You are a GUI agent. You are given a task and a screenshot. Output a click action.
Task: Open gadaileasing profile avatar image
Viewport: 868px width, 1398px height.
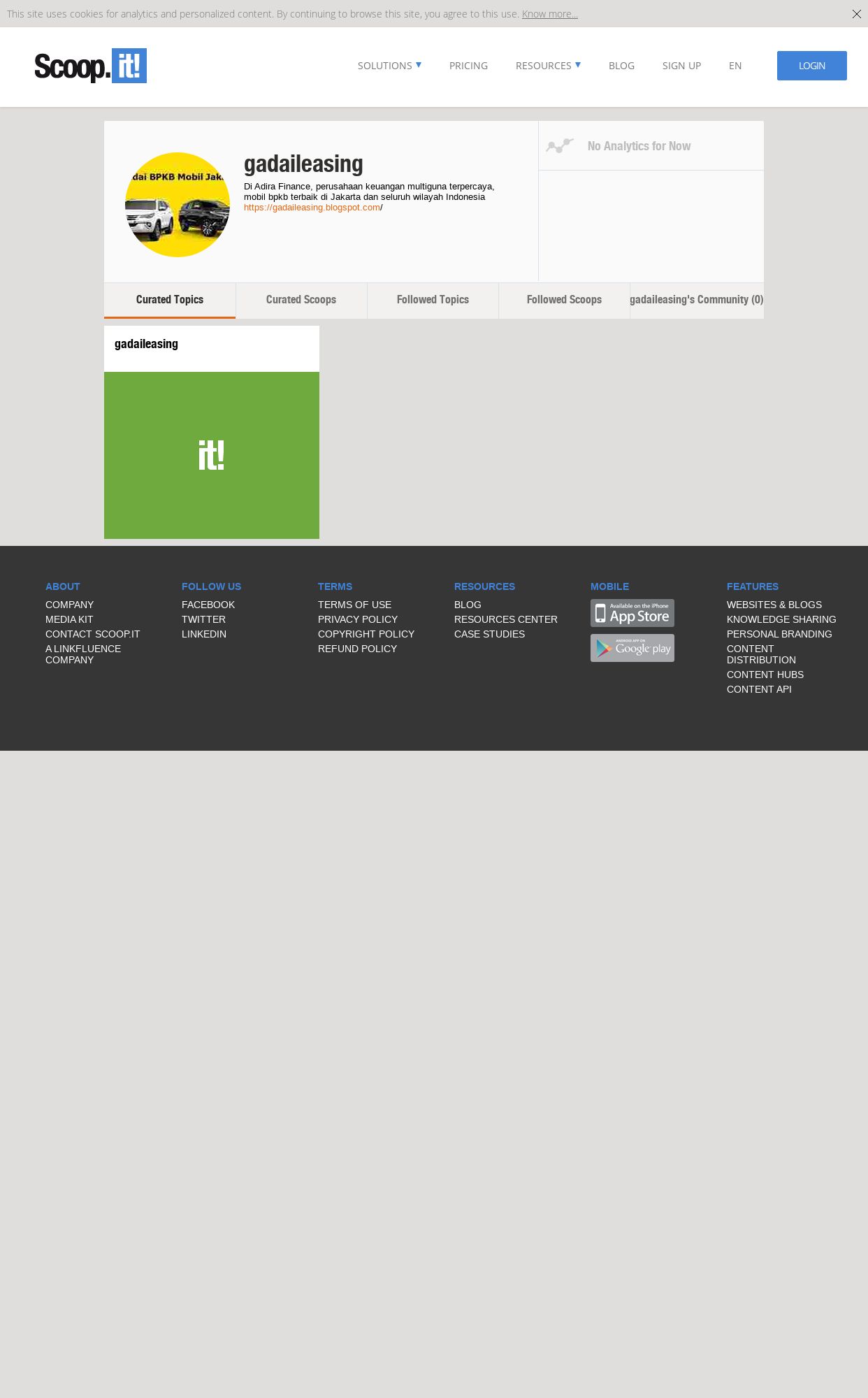coord(178,205)
